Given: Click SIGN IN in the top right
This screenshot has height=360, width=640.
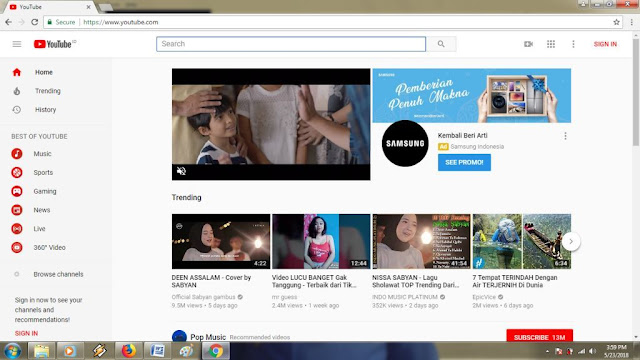Looking at the screenshot, I should (x=605, y=44).
